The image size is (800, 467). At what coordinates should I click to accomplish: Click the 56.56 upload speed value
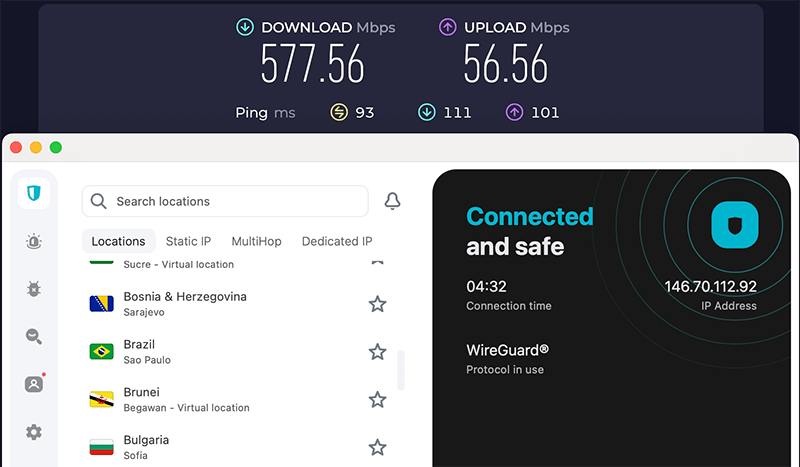(506, 64)
